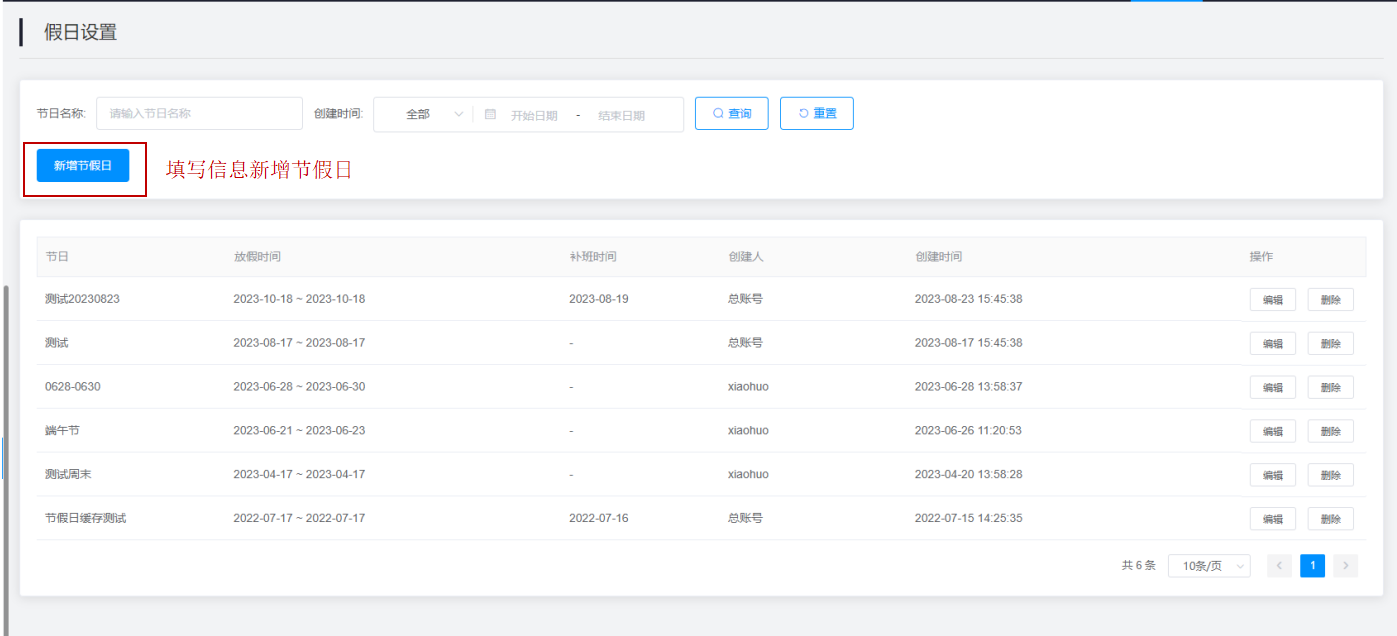Click the 新增节假日 button
The width and height of the screenshot is (1397, 636).
[83, 166]
